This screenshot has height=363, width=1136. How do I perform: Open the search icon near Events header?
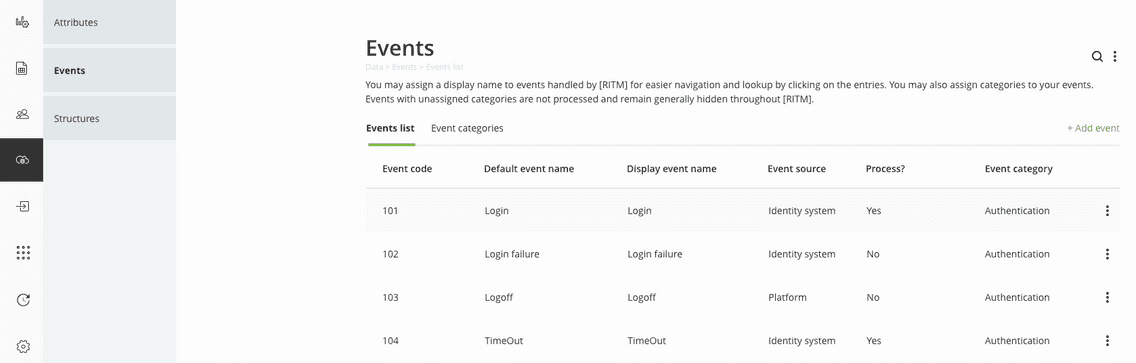(x=1097, y=57)
